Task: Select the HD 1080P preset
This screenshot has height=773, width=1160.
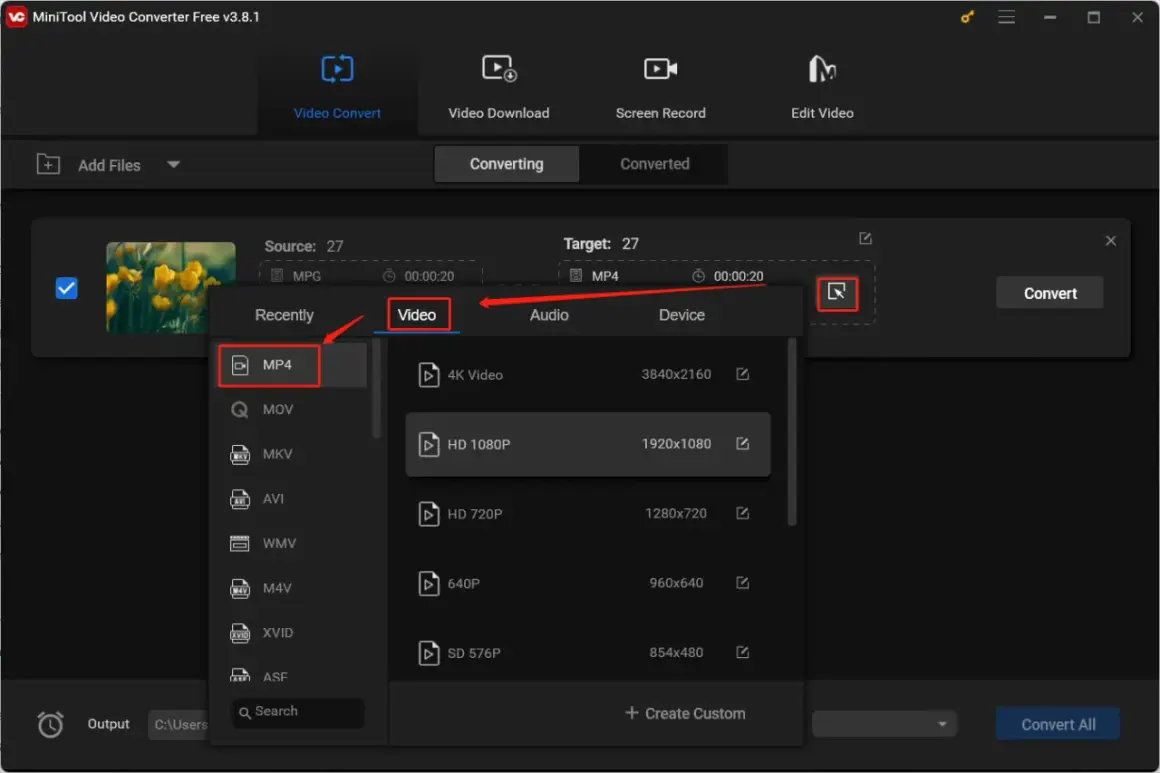Action: 587,444
